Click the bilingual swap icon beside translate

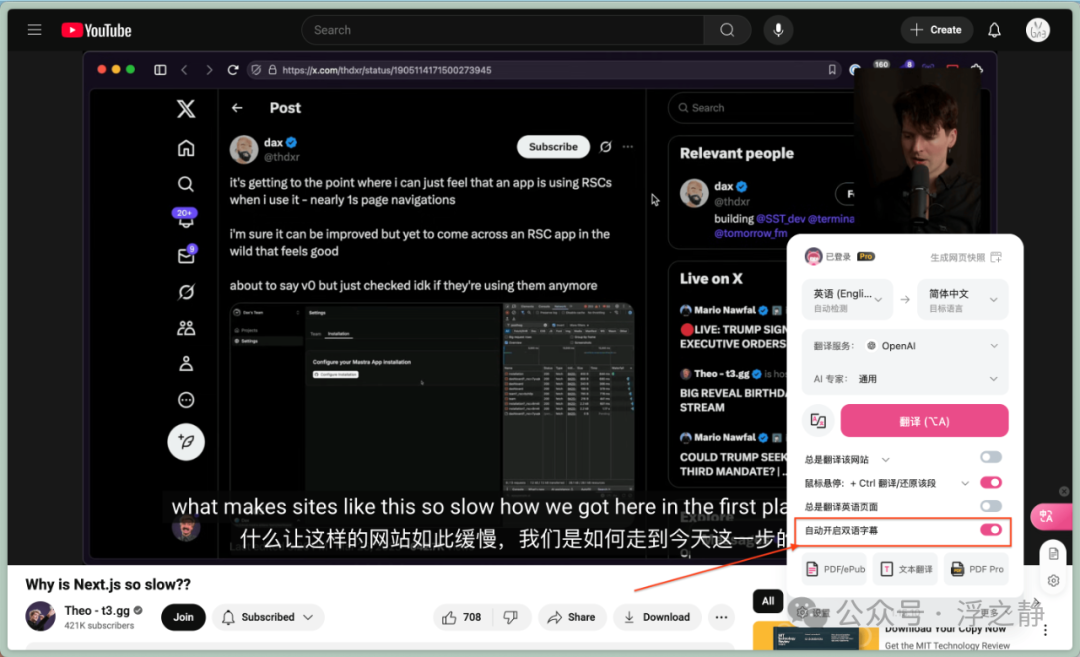click(x=818, y=421)
